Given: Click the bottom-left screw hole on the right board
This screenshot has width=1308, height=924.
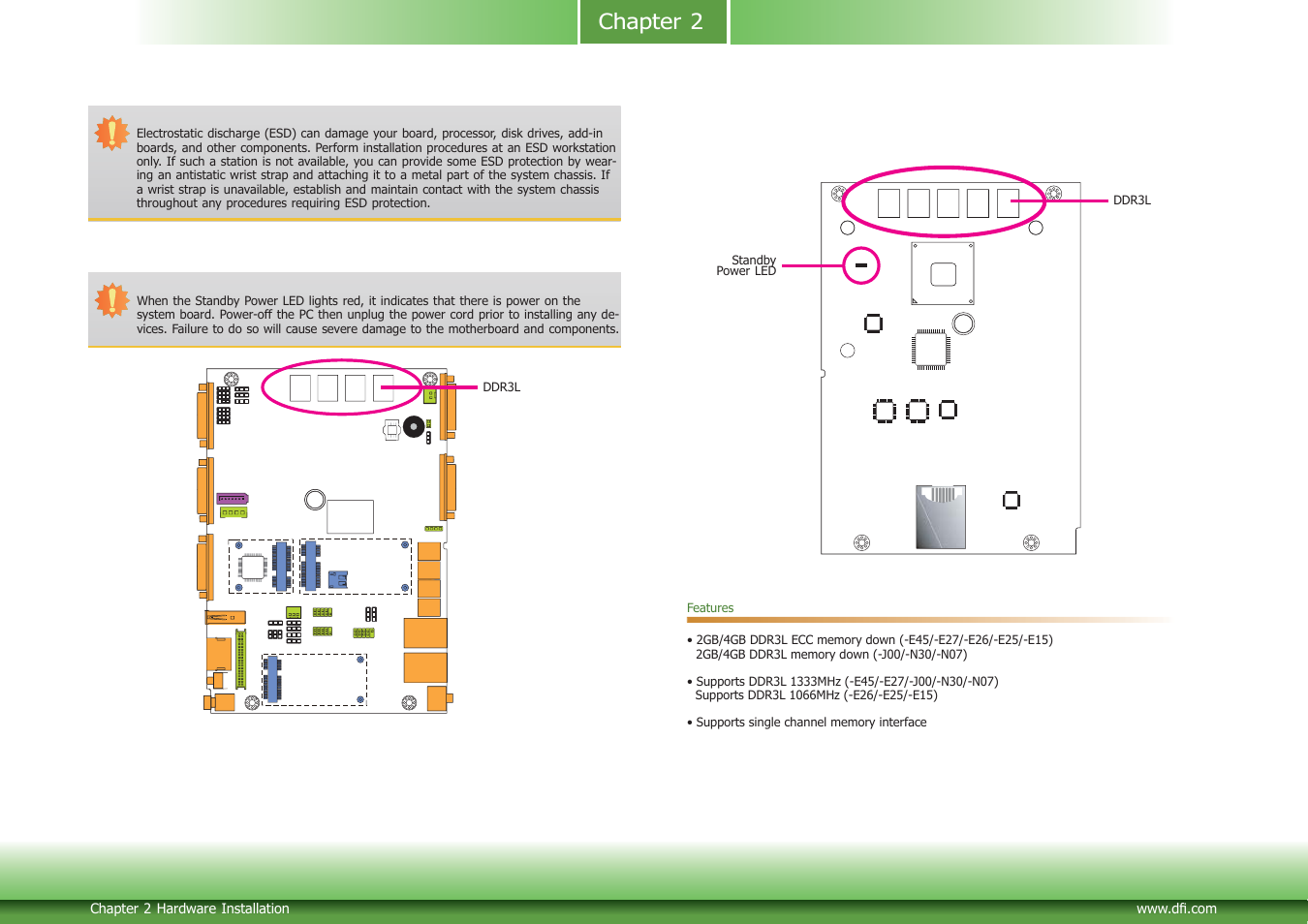Looking at the screenshot, I should tap(861, 542).
